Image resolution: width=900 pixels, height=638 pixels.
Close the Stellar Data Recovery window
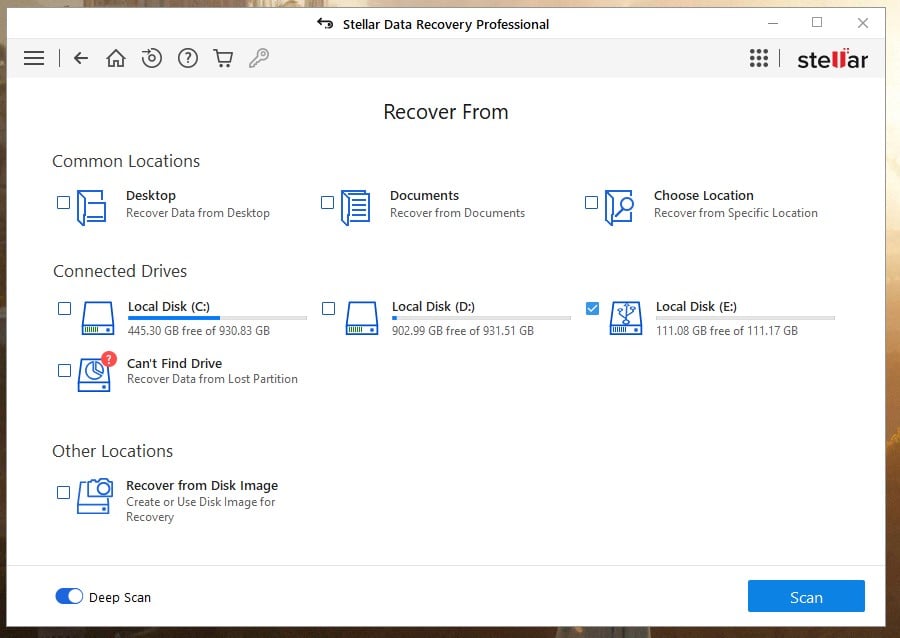click(x=863, y=23)
